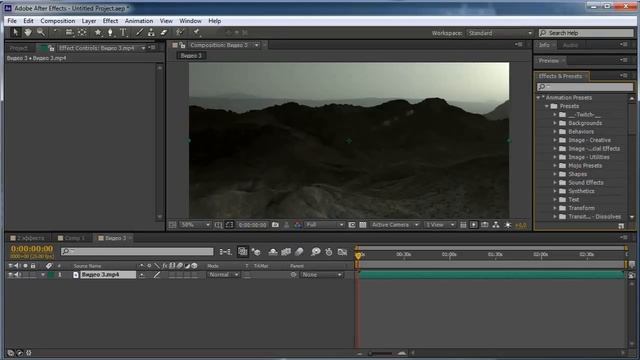The width and height of the screenshot is (640, 360).
Task: Toggle Frame Blending for the composition
Action: click(x=286, y=252)
